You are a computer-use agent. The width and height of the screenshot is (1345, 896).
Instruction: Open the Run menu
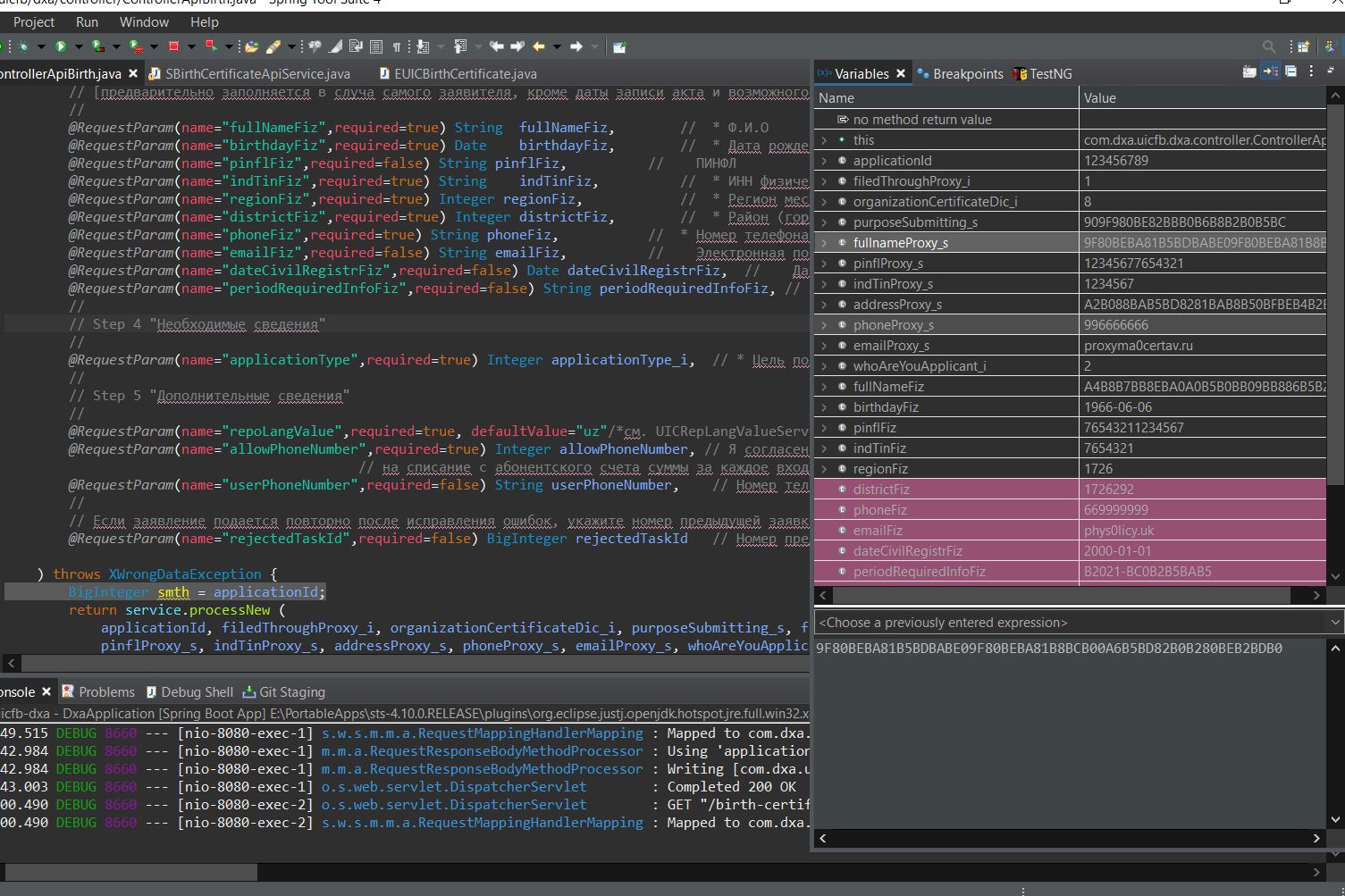click(87, 22)
